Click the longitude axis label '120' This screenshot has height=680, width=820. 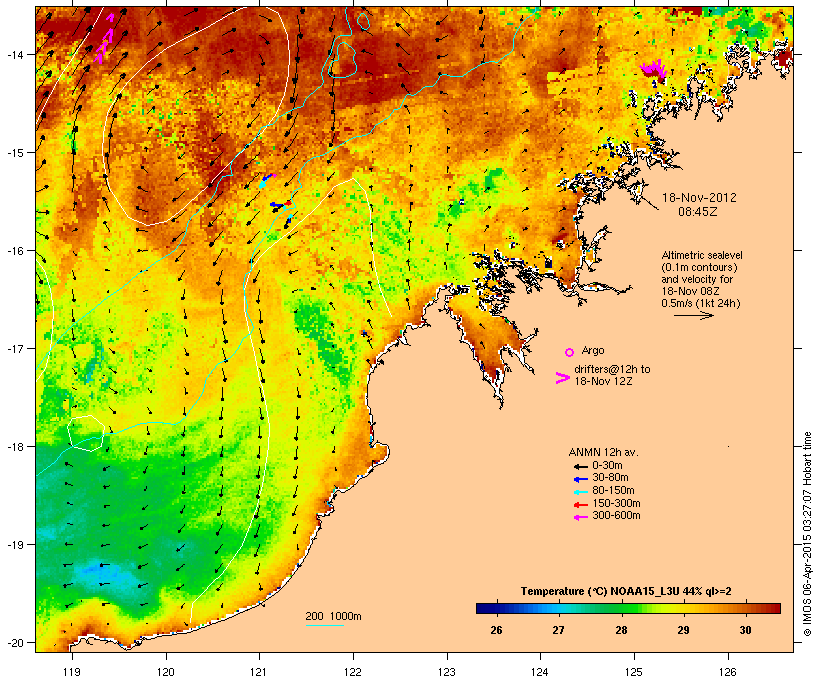click(x=166, y=672)
